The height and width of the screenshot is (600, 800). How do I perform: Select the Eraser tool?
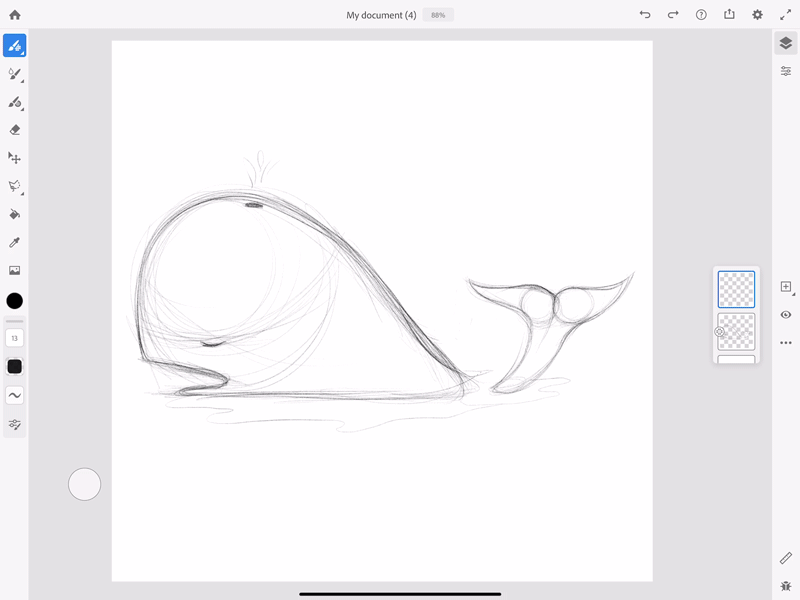coord(14,131)
